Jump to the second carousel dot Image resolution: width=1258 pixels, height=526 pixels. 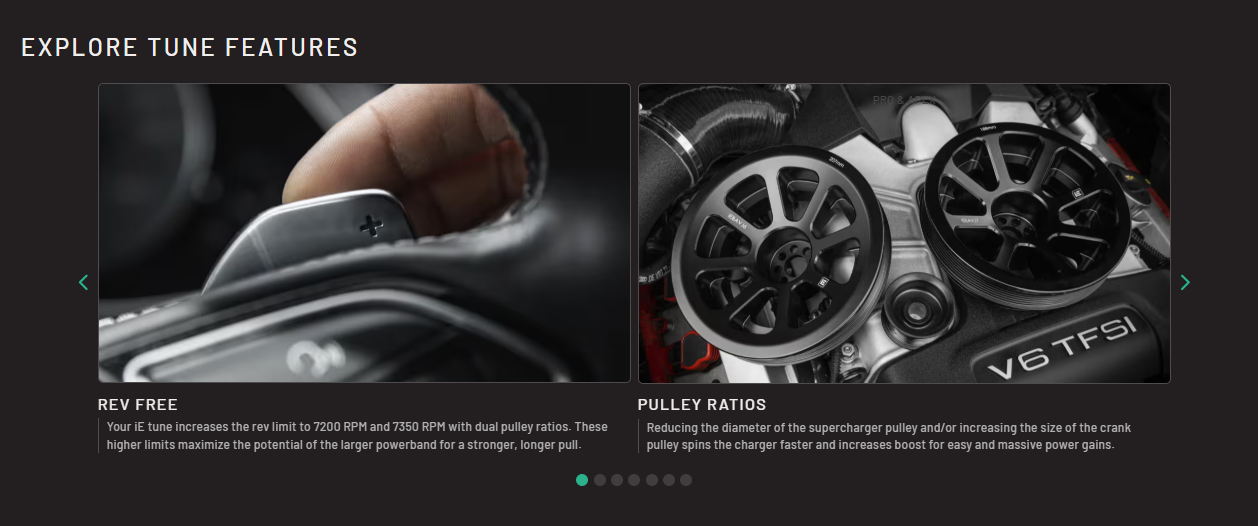600,480
